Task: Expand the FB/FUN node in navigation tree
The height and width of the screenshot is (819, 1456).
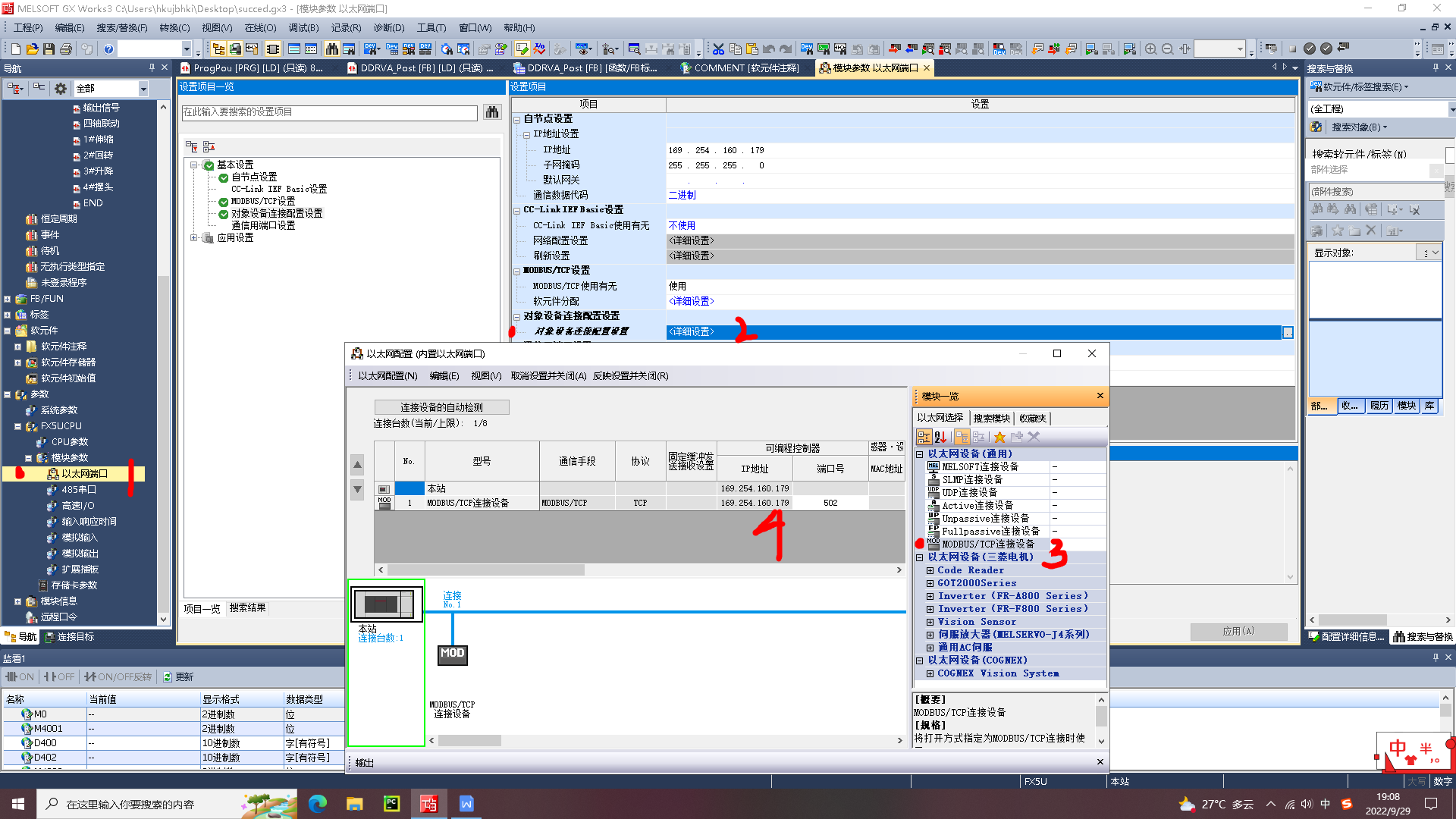Action: coord(8,299)
